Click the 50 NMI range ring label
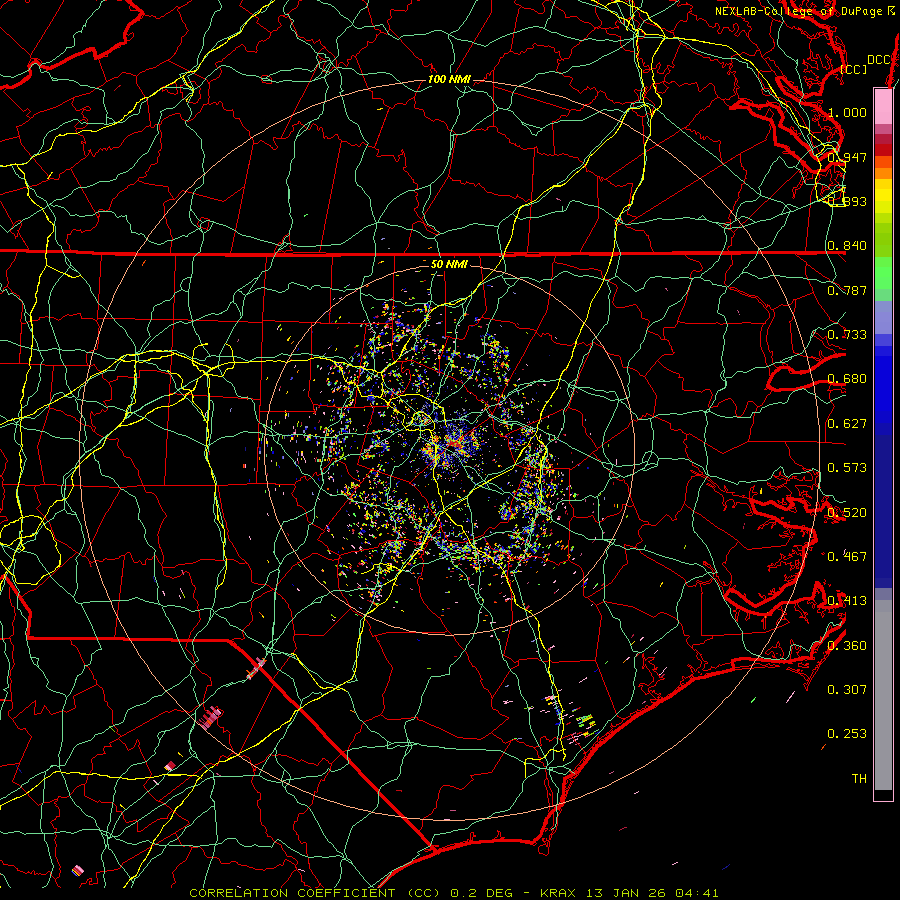 point(449,264)
